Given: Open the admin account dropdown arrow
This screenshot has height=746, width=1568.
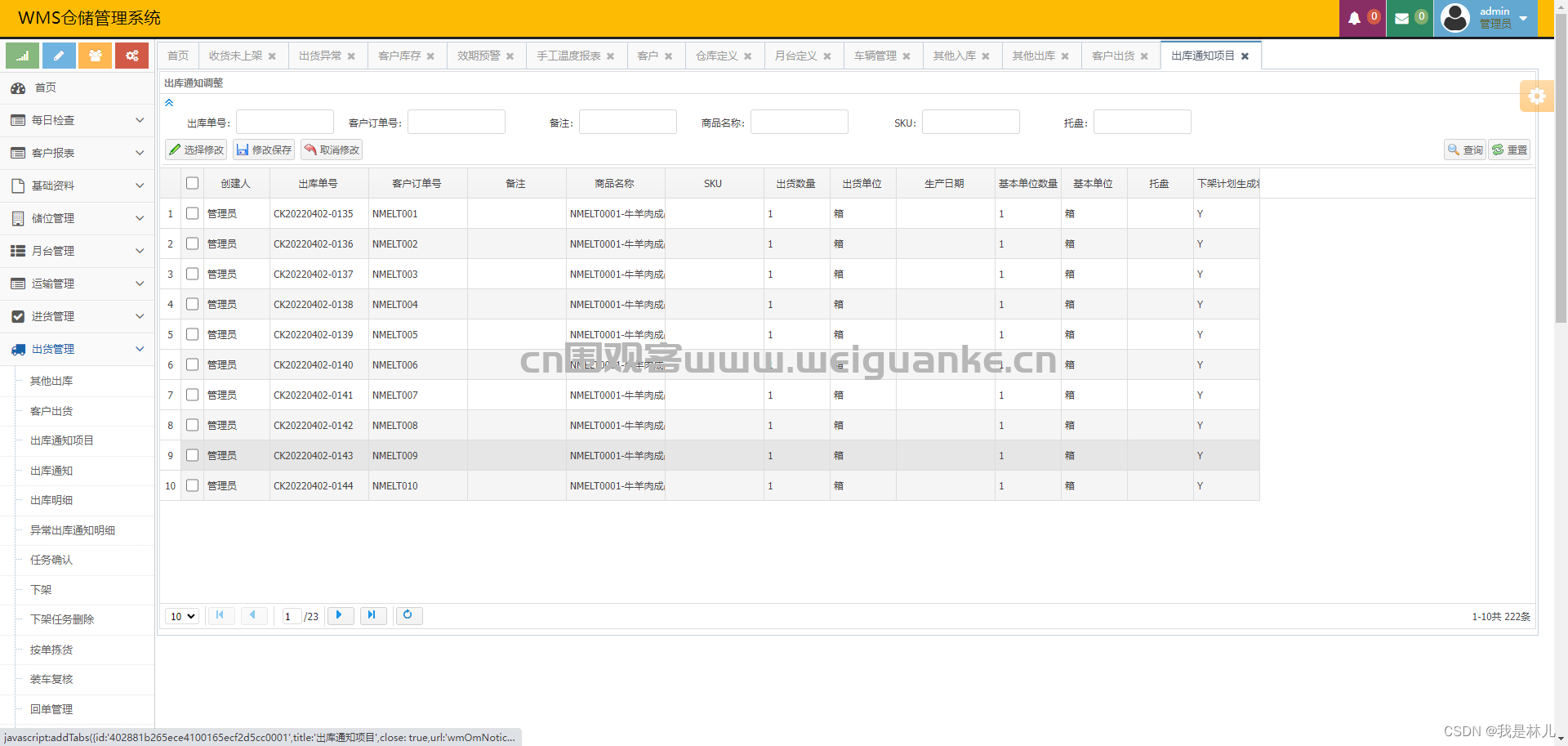Looking at the screenshot, I should (1523, 18).
